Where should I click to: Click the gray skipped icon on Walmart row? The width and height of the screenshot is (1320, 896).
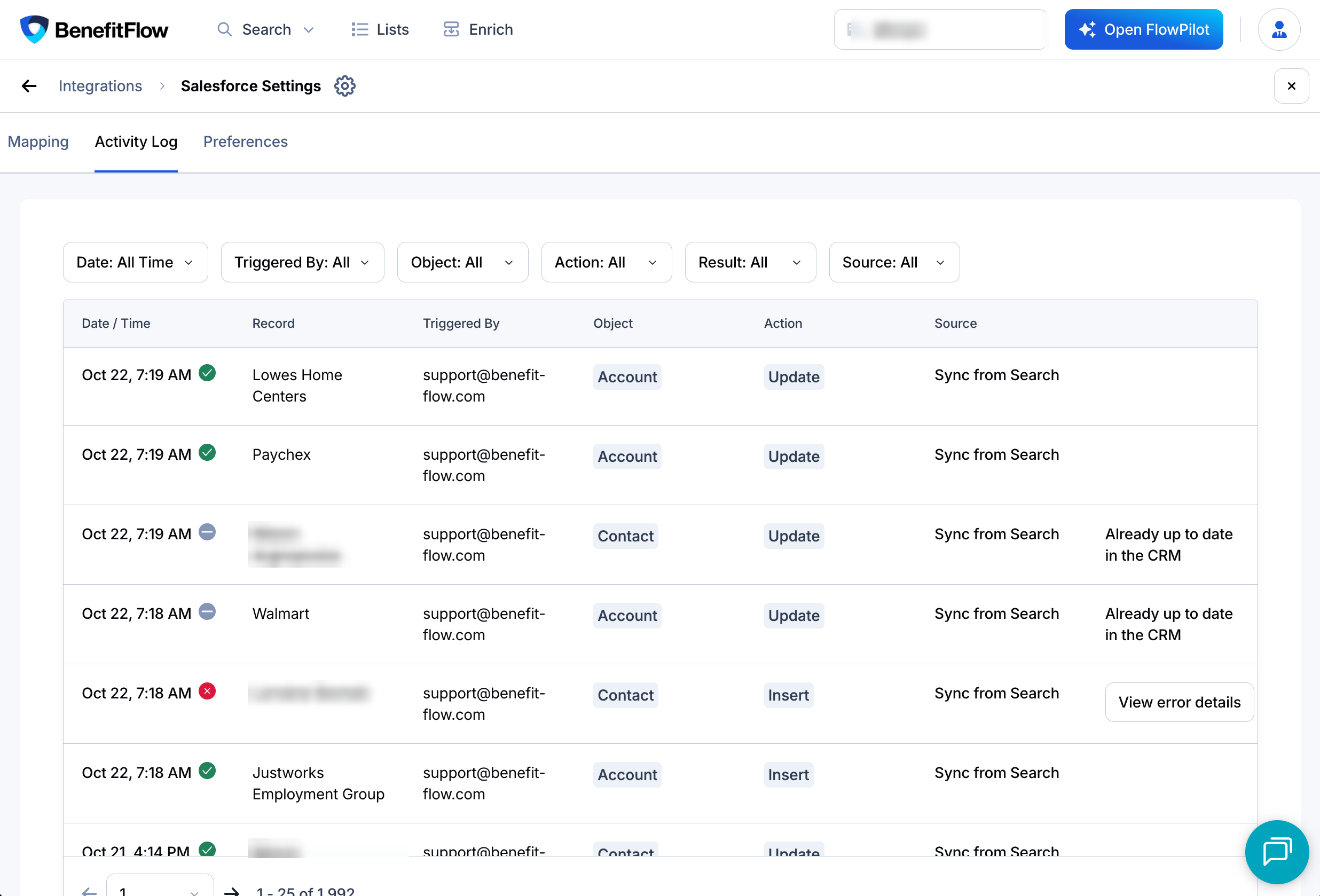pyautogui.click(x=207, y=611)
